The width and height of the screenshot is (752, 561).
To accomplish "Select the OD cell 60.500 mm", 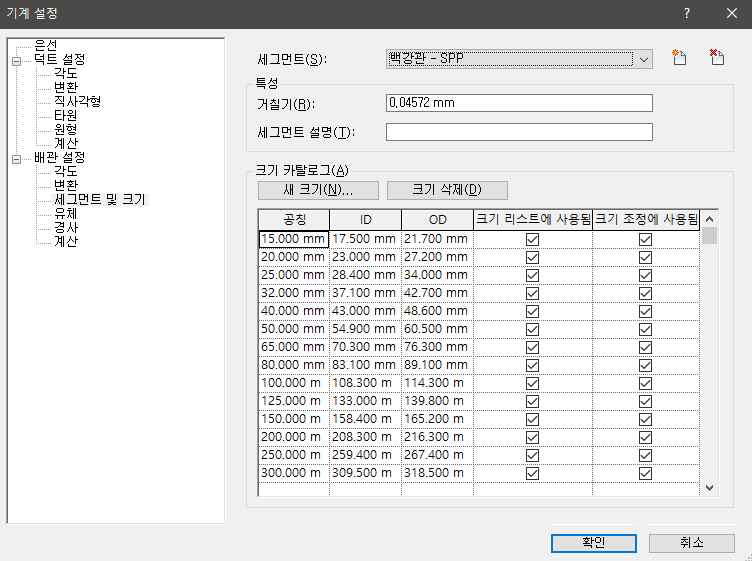I will (x=437, y=329).
